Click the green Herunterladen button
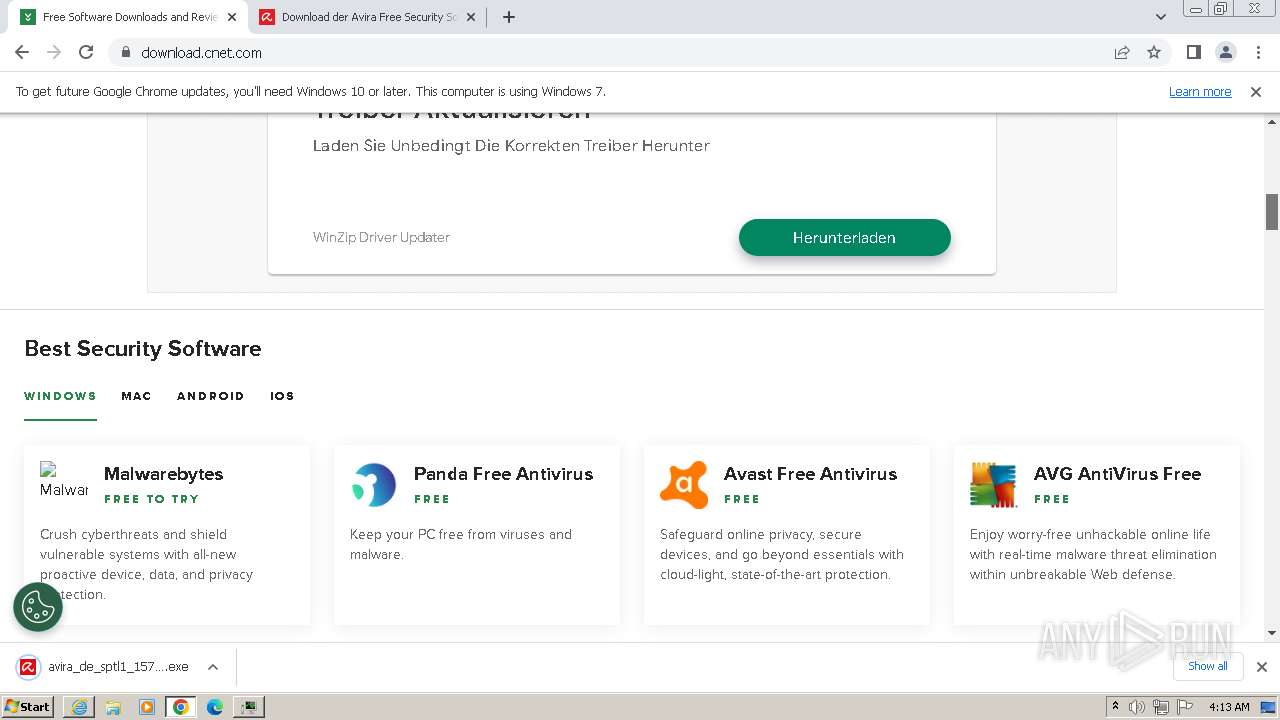 [845, 238]
